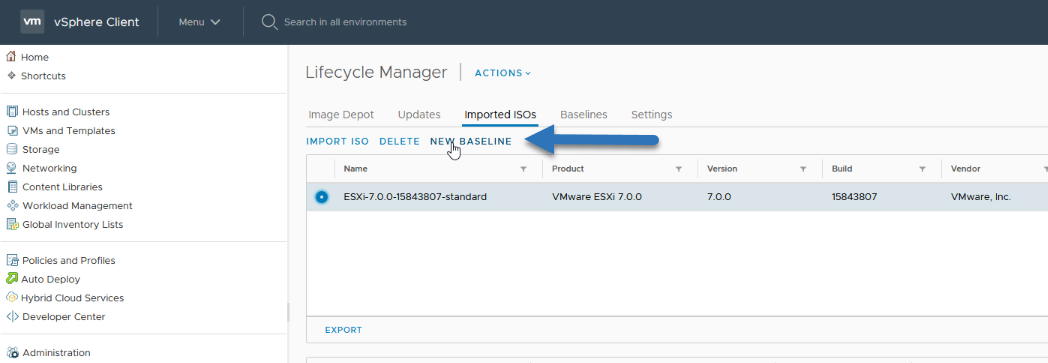This screenshot has width=1048, height=363.
Task: Open Administration in the sidebar
Action: (x=56, y=352)
